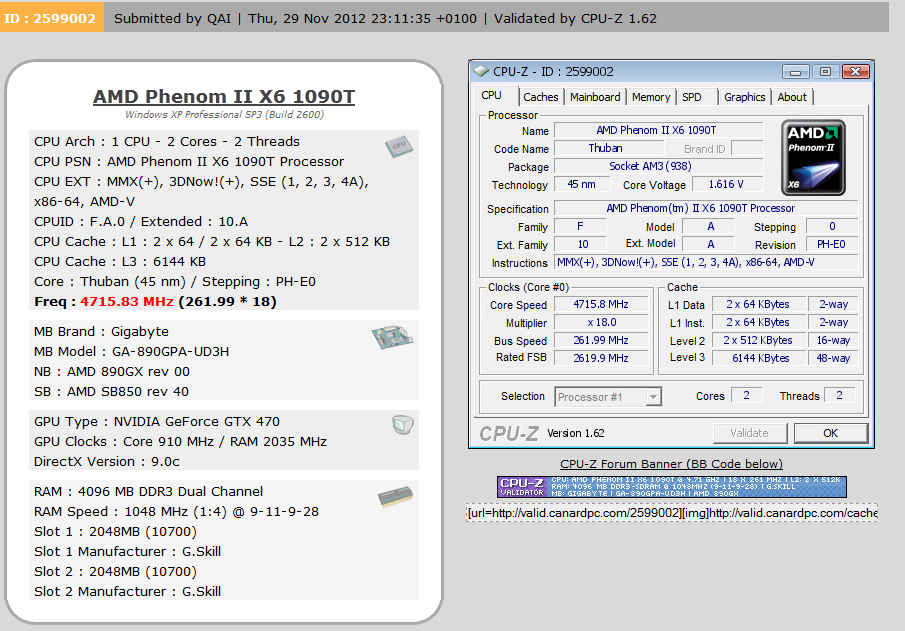Screen dimensions: 905x631
Task: Click the Slot 1 Manufacturer : G.Skill line
Action: pyautogui.click(x=128, y=551)
